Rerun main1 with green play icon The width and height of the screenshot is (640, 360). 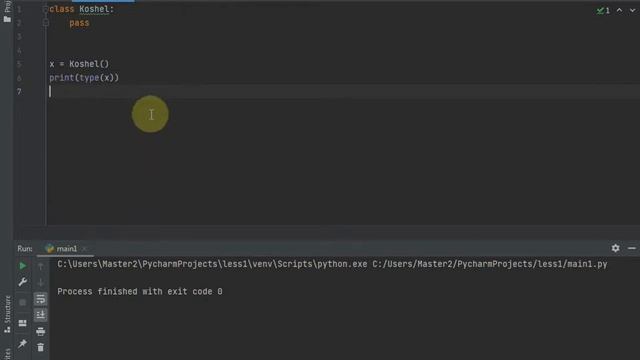[x=22, y=266]
